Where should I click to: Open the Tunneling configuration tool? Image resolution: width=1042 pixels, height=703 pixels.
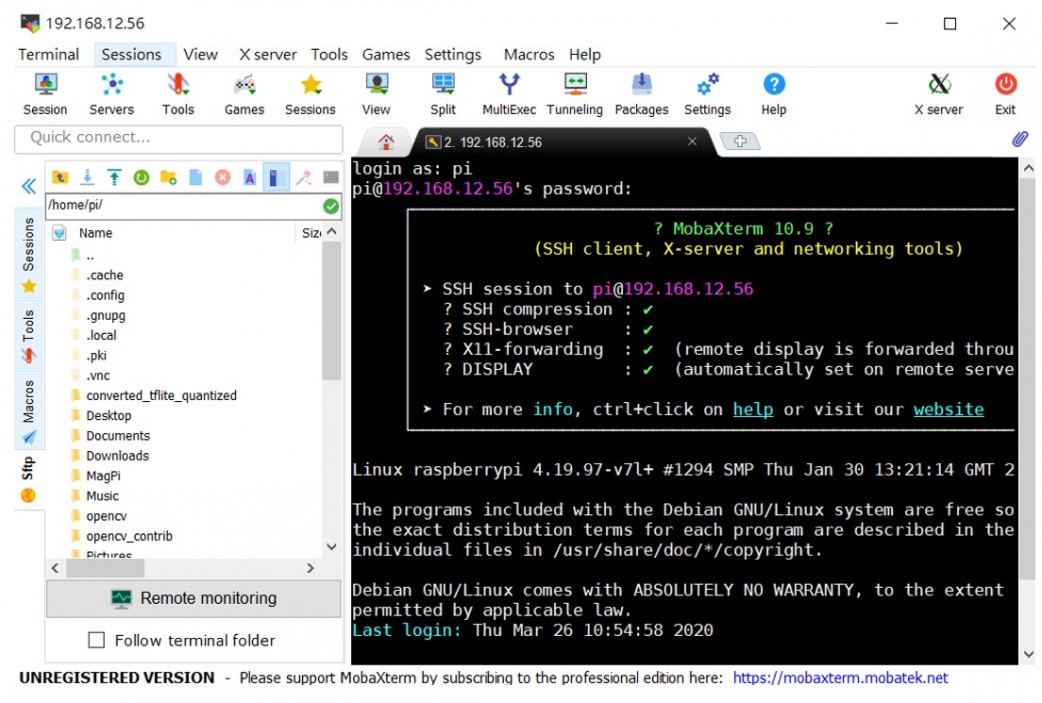pos(574,93)
